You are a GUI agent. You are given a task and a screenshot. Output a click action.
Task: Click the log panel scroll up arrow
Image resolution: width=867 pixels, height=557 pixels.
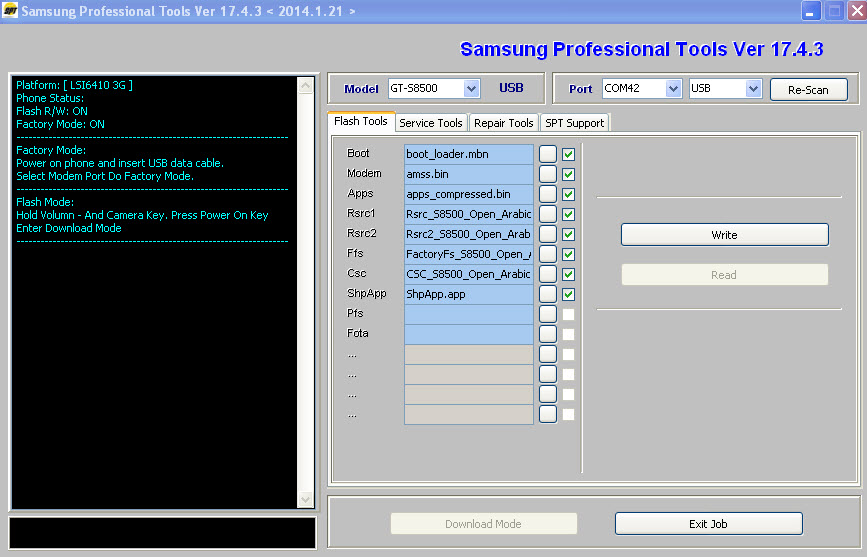pyautogui.click(x=306, y=85)
